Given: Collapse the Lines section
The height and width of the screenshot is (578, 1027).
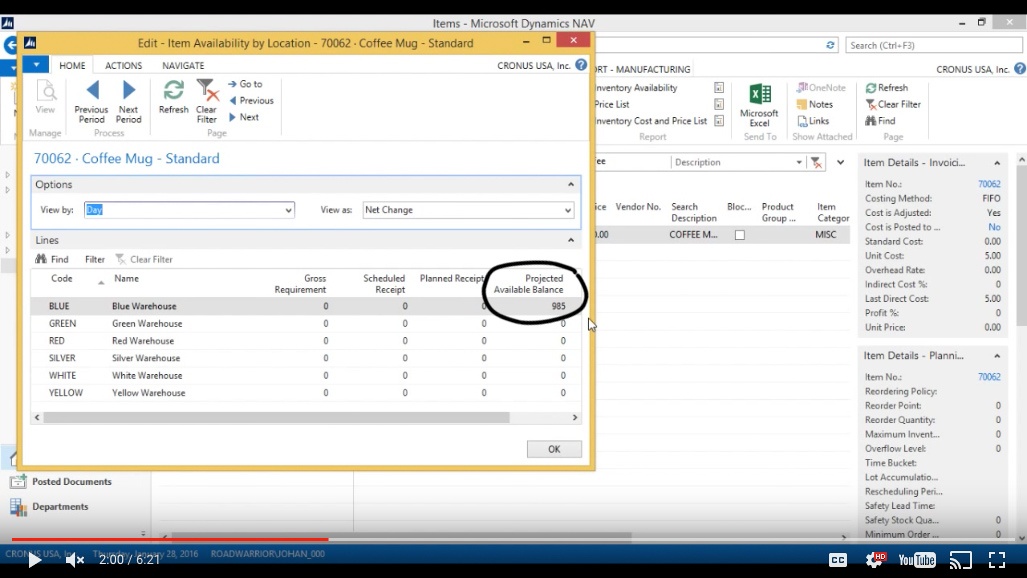Looking at the screenshot, I should coord(570,241).
